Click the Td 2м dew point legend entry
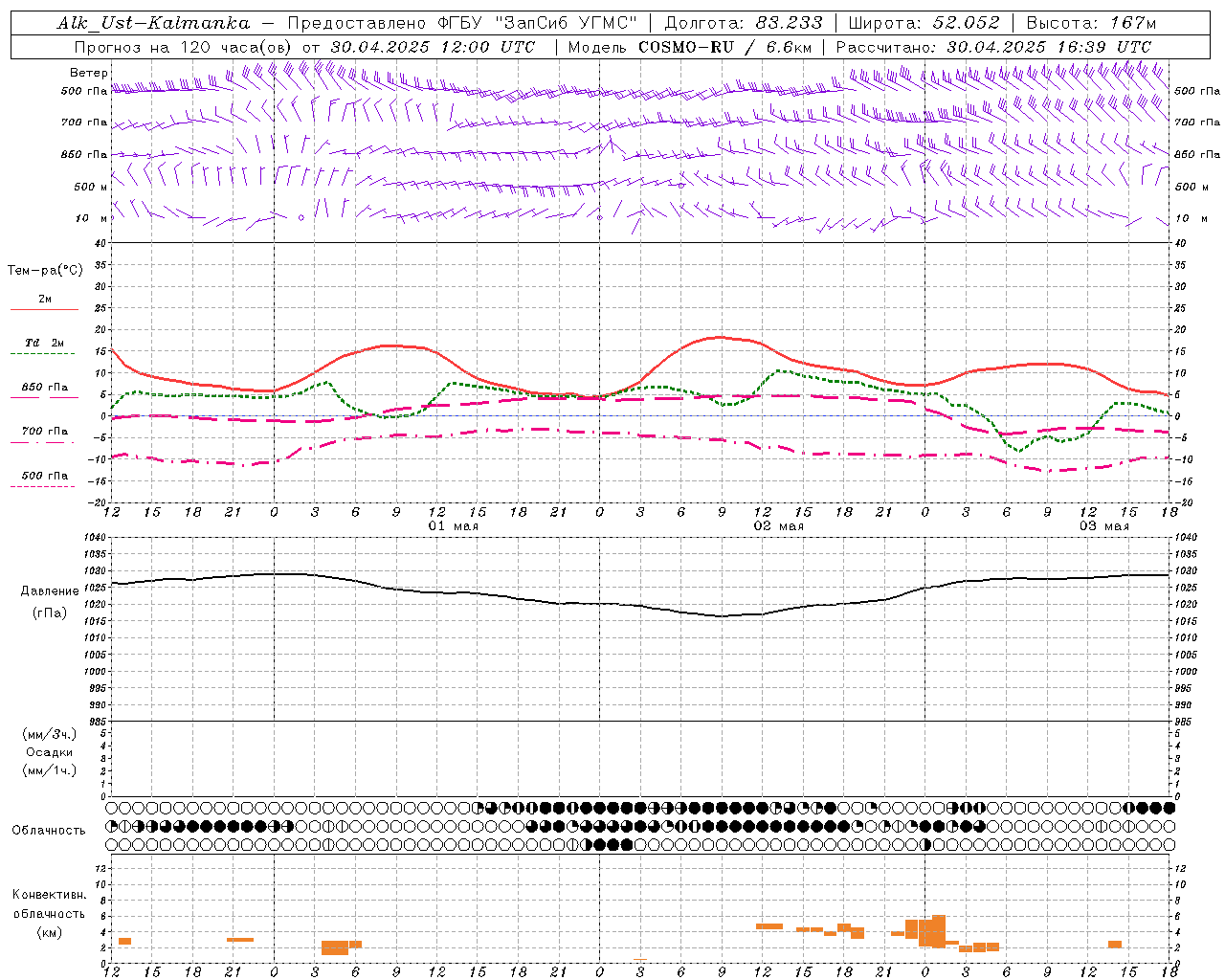This screenshot has width=1225, height=980. click(45, 343)
